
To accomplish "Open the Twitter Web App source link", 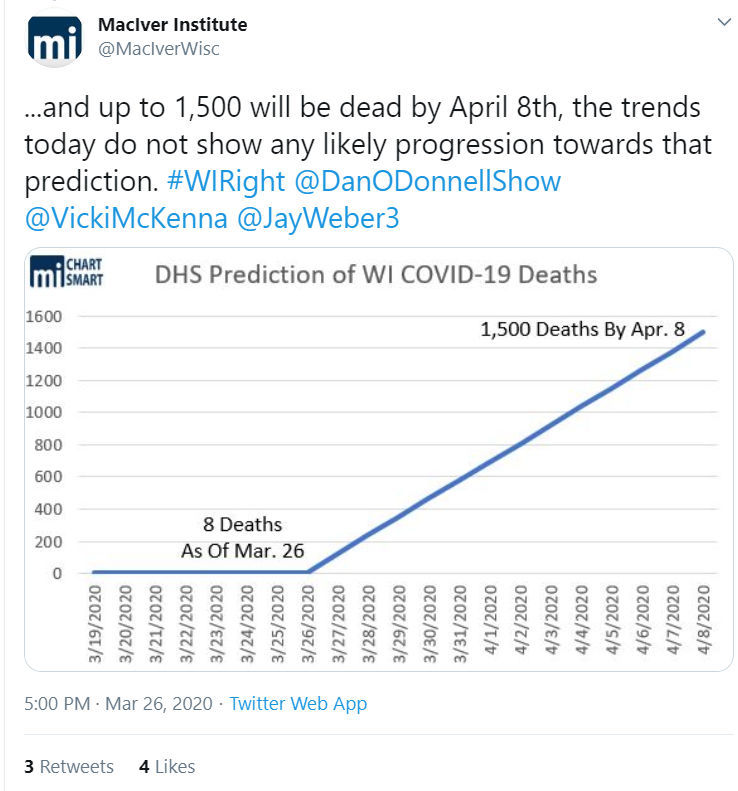I will (x=298, y=703).
